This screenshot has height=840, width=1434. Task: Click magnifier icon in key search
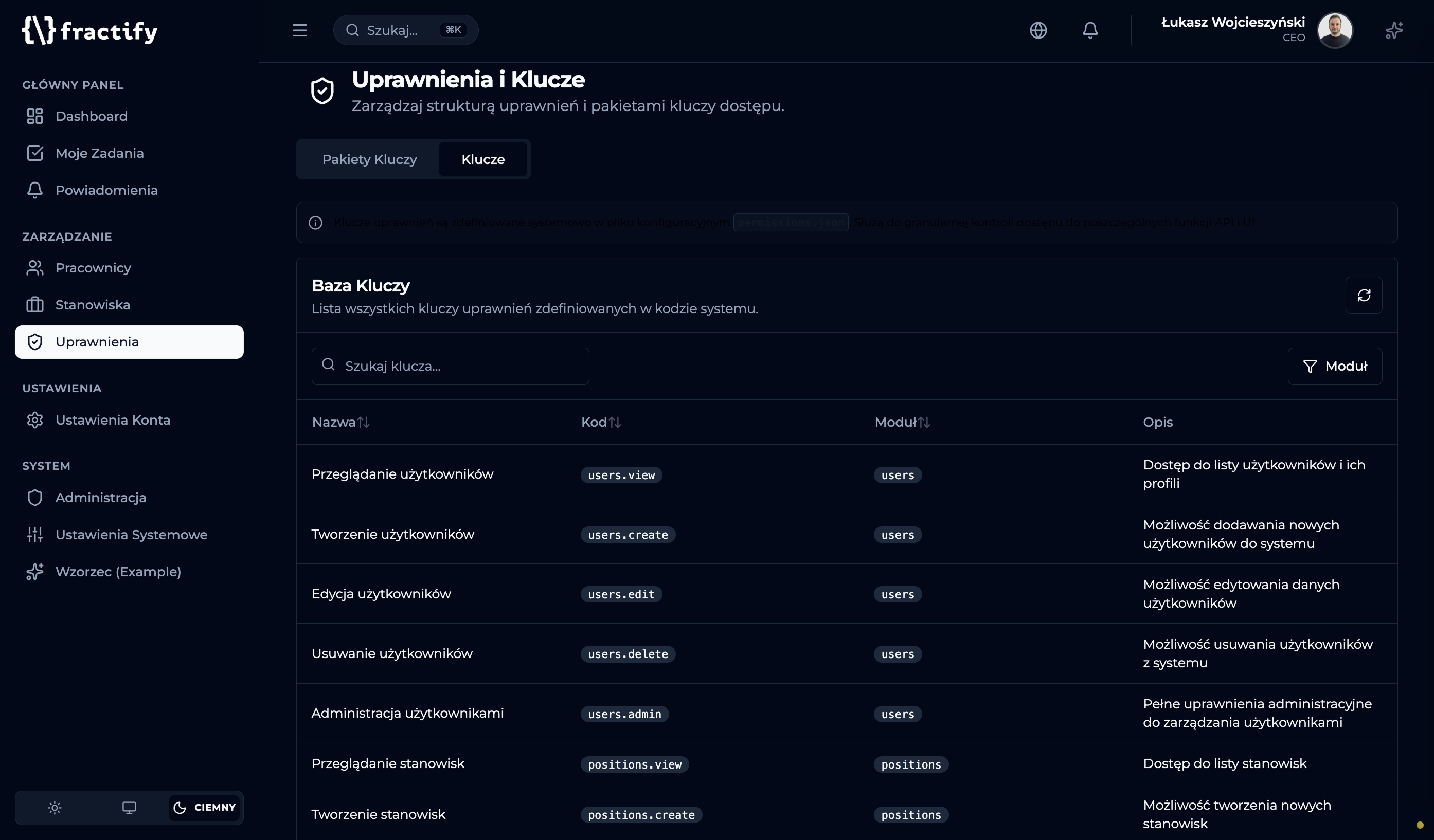click(x=328, y=364)
